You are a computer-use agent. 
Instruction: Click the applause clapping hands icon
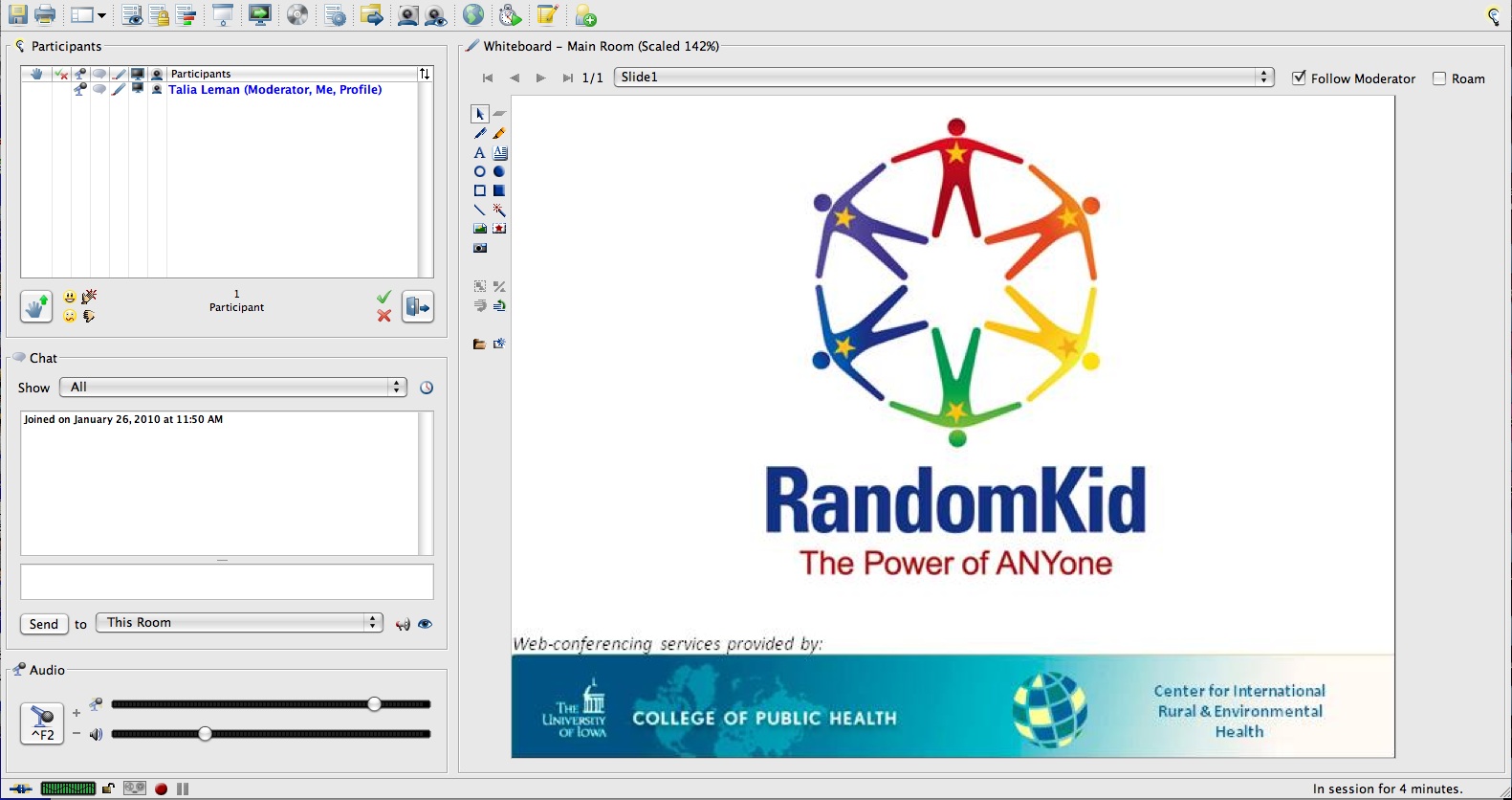(x=89, y=297)
